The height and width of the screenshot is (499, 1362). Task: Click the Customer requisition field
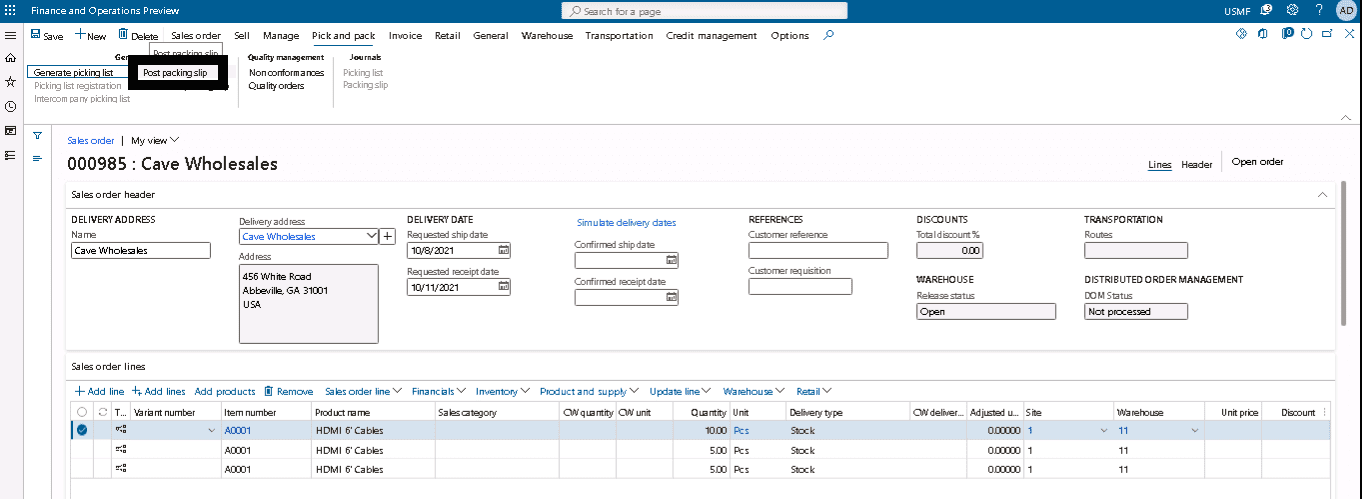pyautogui.click(x=800, y=287)
